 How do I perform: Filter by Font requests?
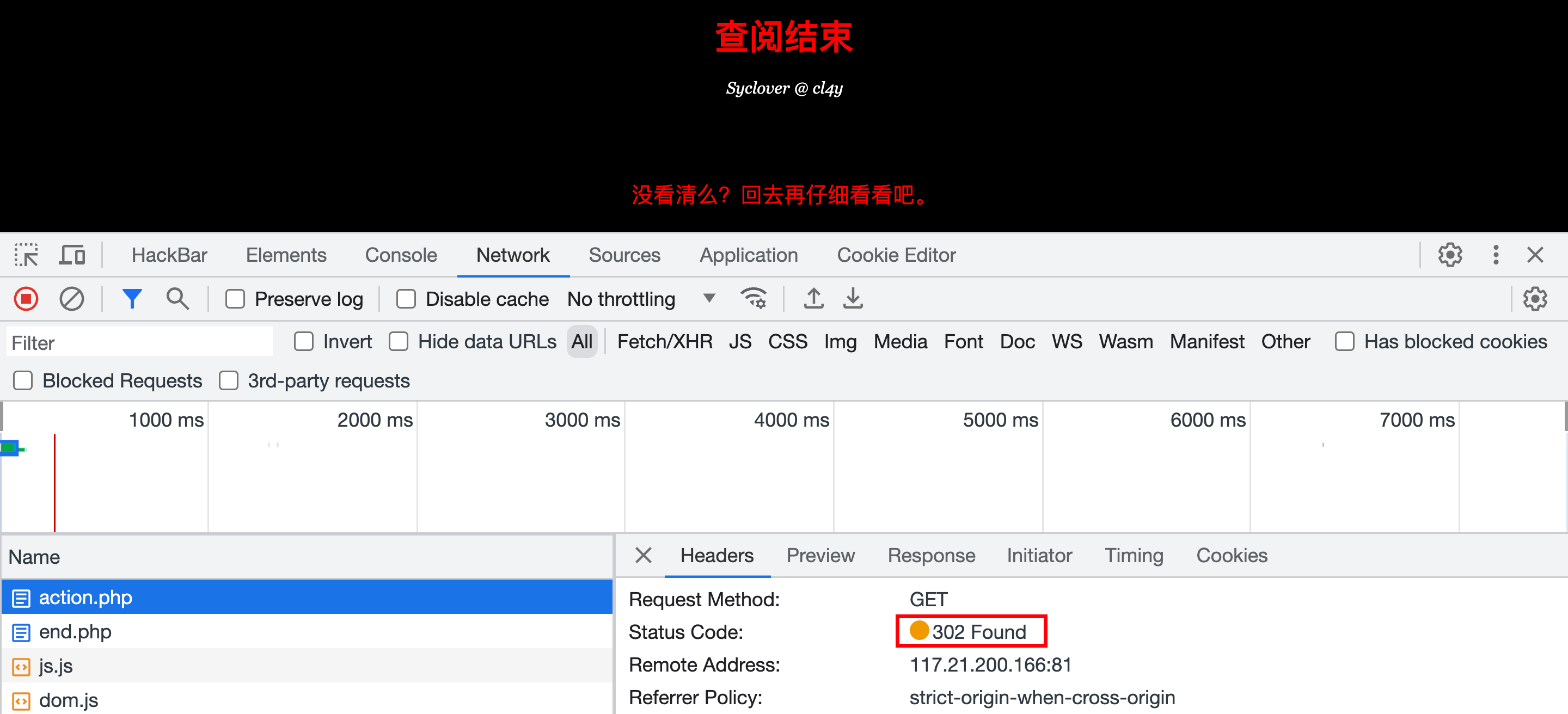click(x=963, y=341)
